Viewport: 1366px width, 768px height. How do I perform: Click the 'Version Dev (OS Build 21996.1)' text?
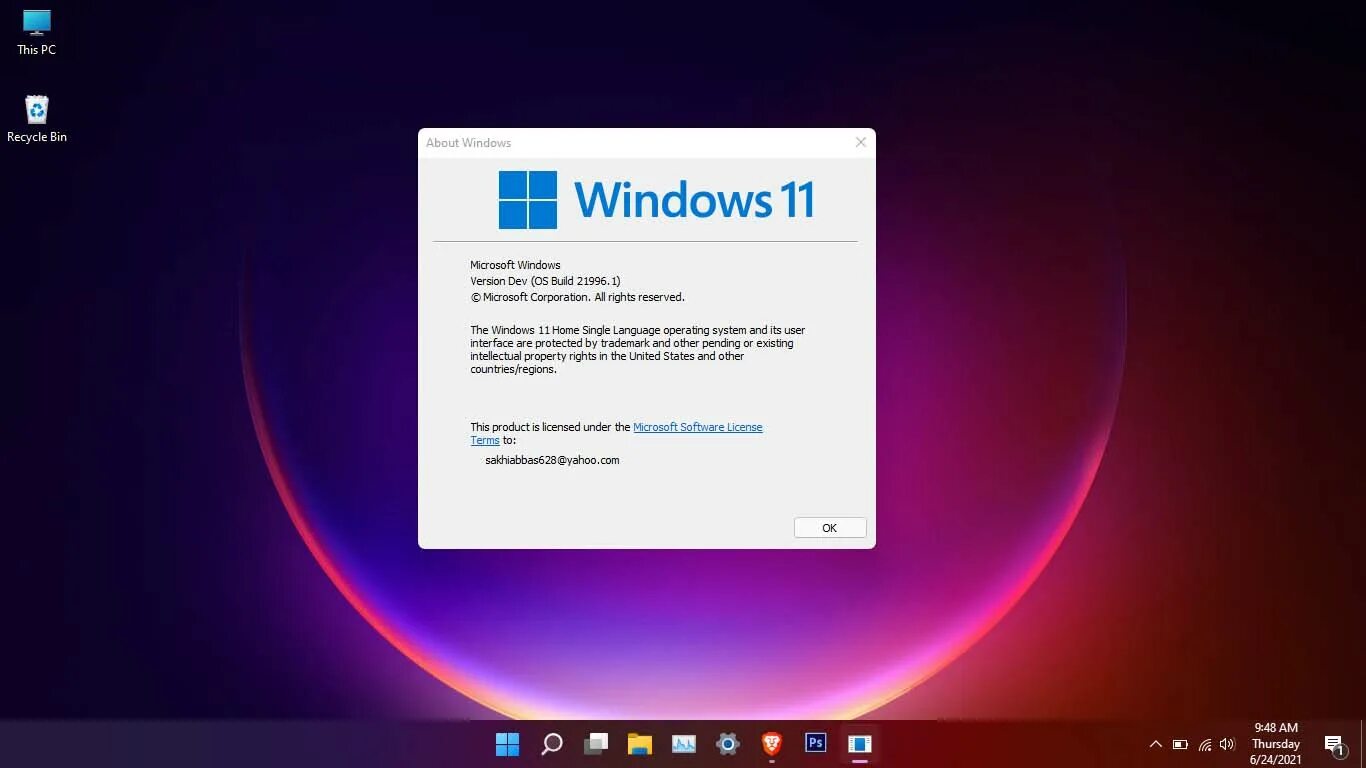coord(545,281)
